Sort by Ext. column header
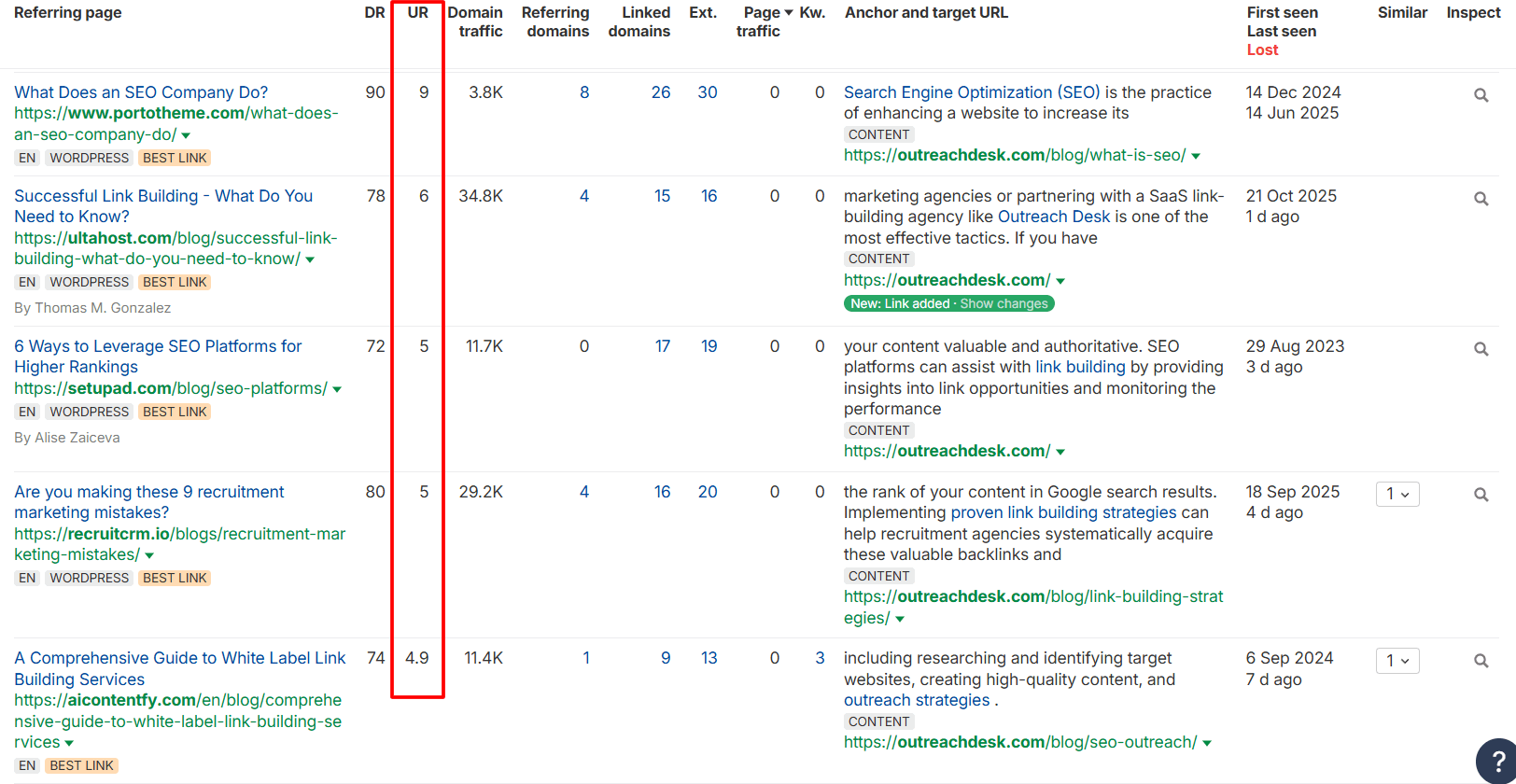Screen dimensions: 1516x784 703,12
